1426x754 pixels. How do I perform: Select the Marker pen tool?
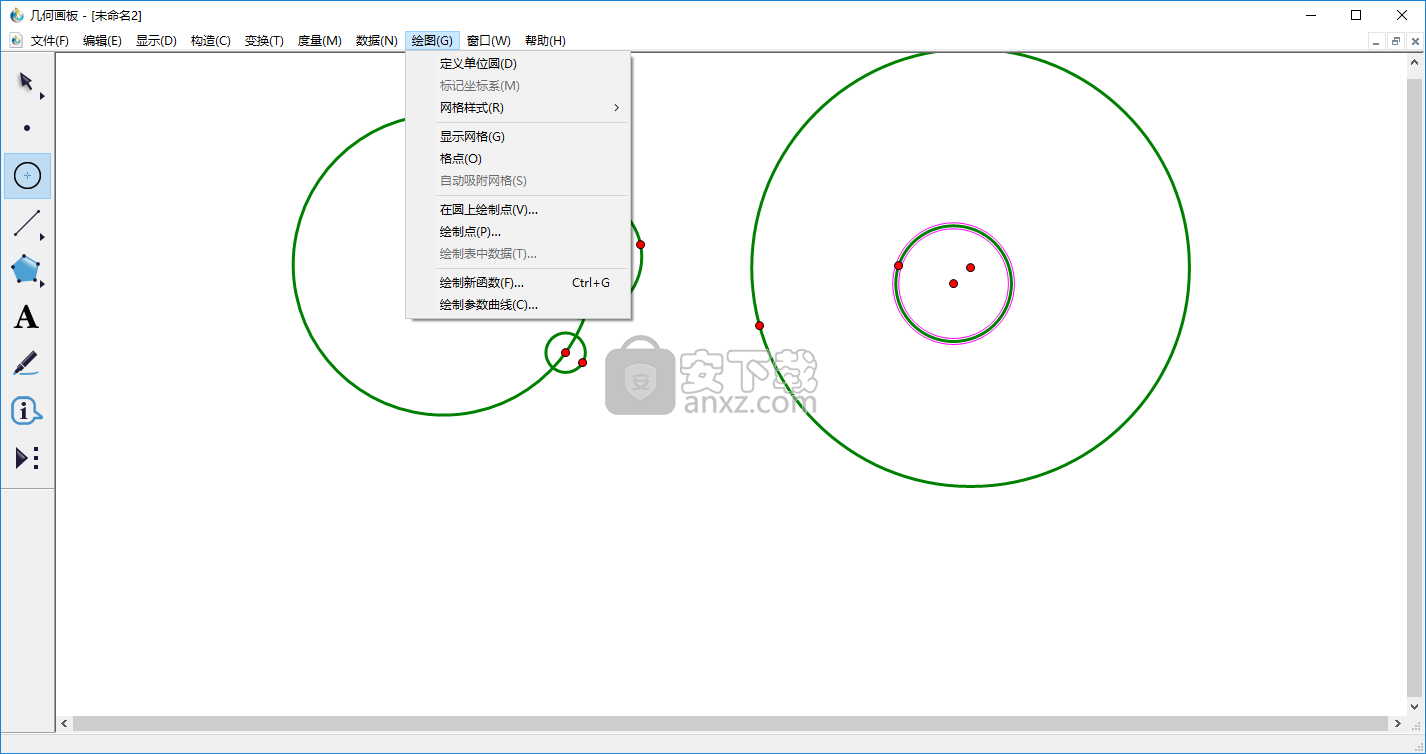pyautogui.click(x=26, y=364)
